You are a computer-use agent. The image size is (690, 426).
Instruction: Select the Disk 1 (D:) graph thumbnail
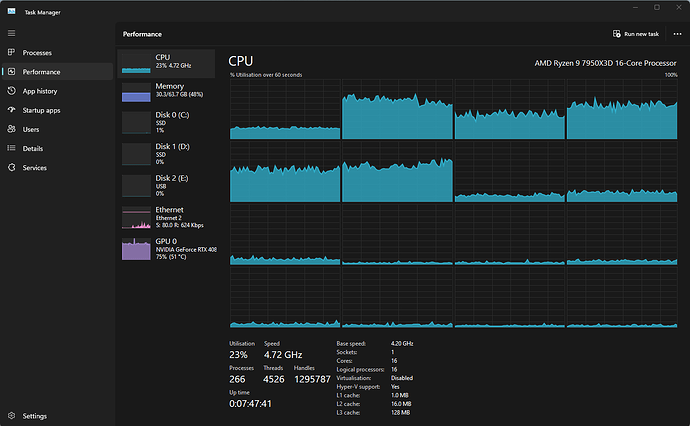click(136, 154)
